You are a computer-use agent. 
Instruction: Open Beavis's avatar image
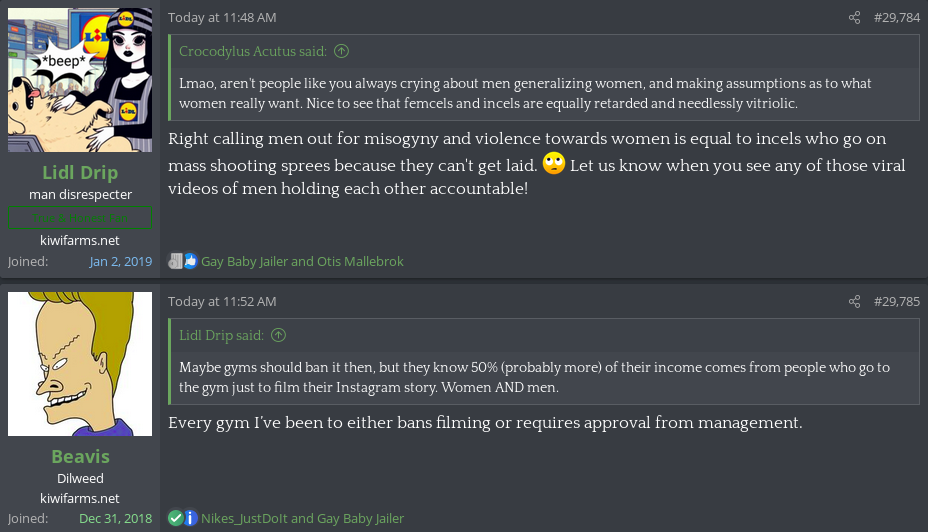pos(80,364)
